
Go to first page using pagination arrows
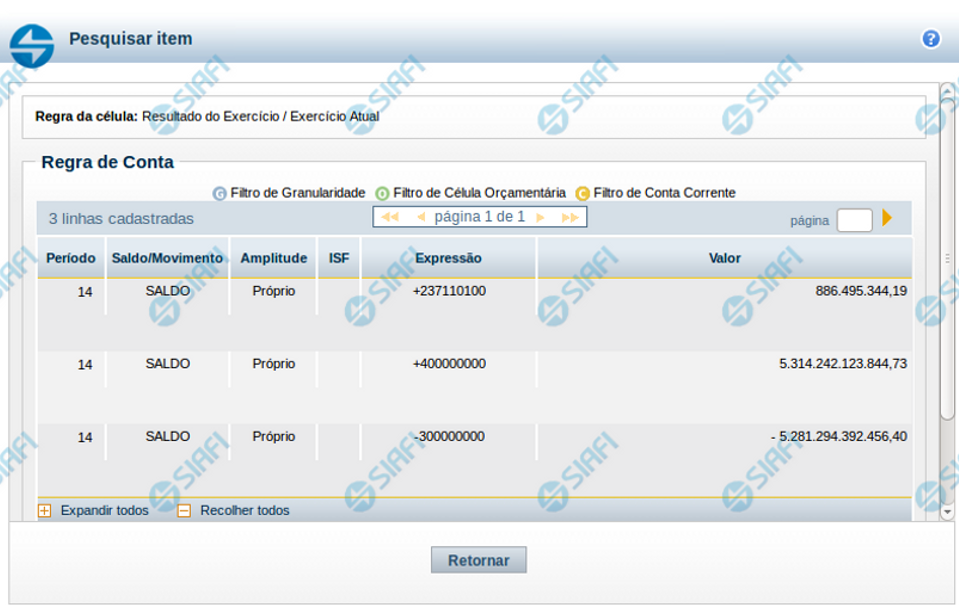[x=390, y=217]
